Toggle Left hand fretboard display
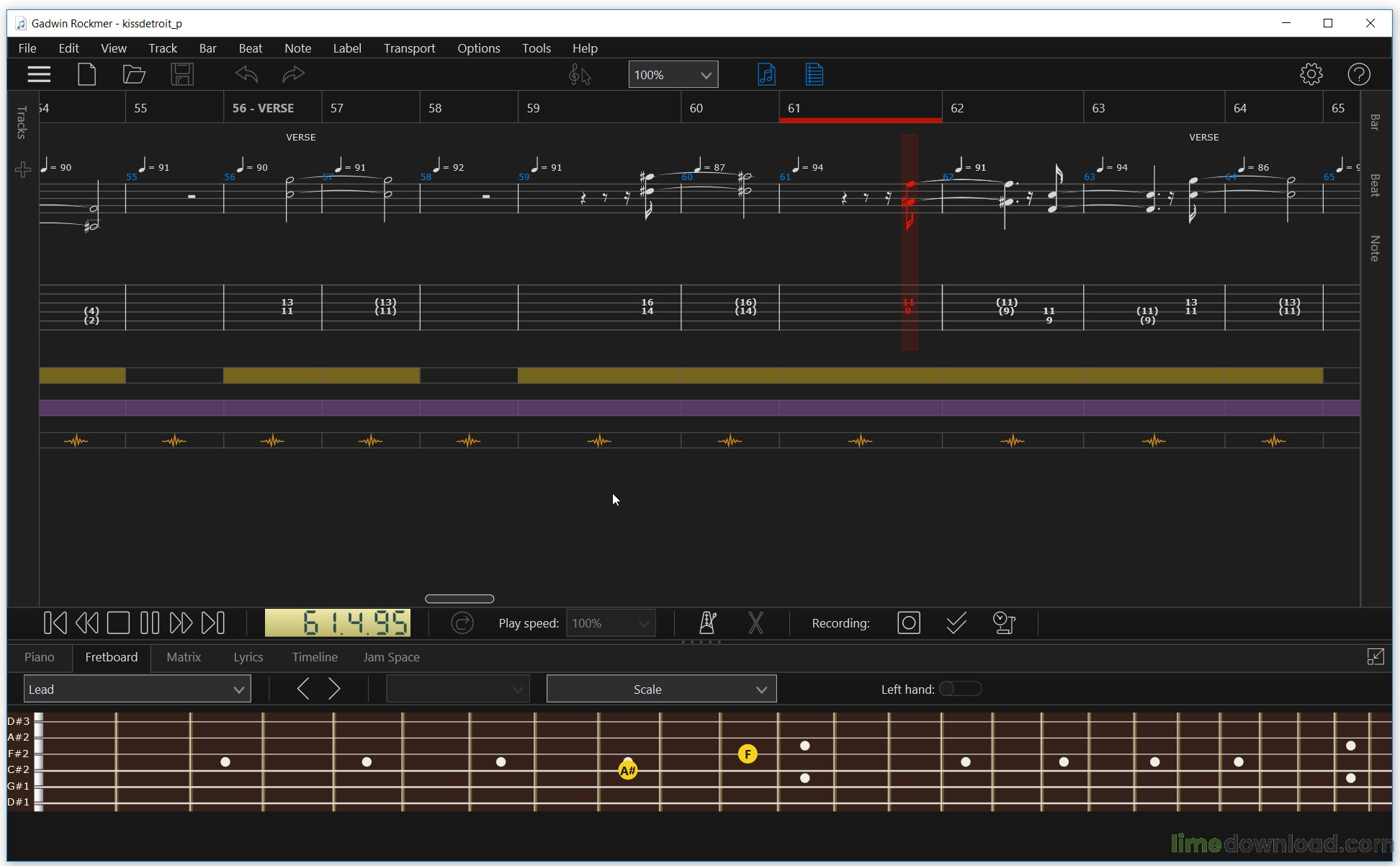 (x=961, y=689)
